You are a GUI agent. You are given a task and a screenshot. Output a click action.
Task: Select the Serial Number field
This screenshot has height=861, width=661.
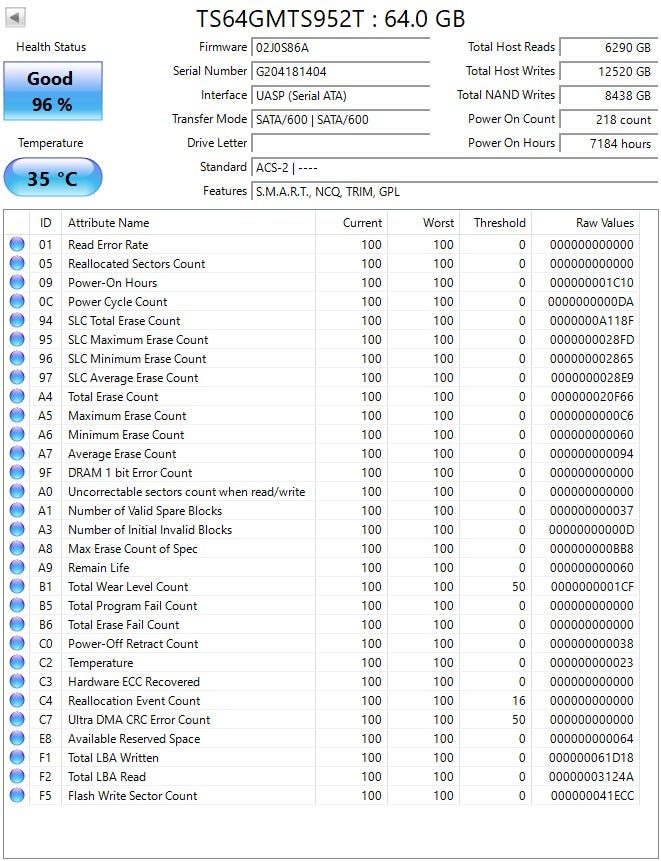pyautogui.click(x=340, y=72)
